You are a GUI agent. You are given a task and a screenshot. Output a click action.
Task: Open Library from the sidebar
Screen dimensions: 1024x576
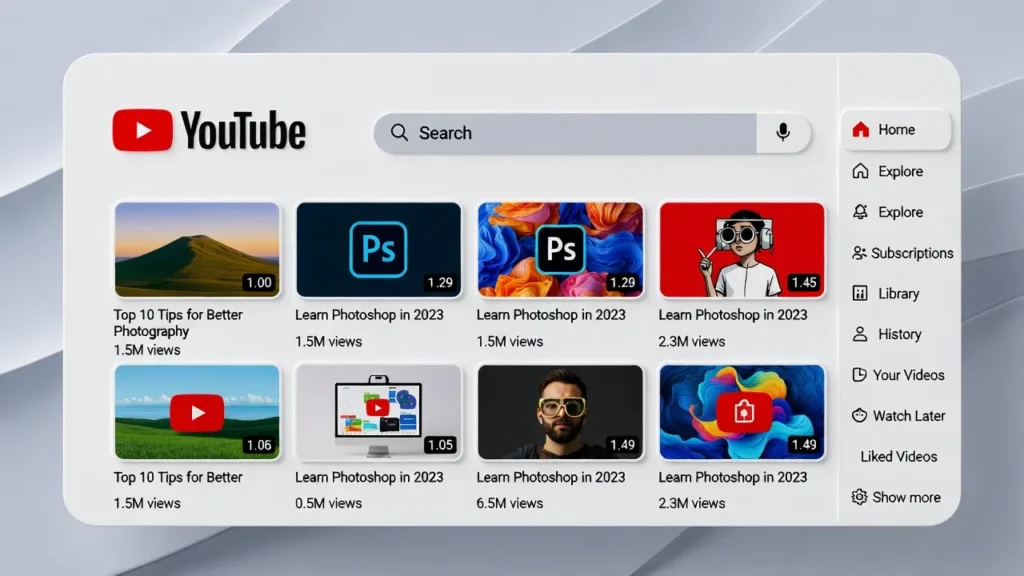click(886, 293)
